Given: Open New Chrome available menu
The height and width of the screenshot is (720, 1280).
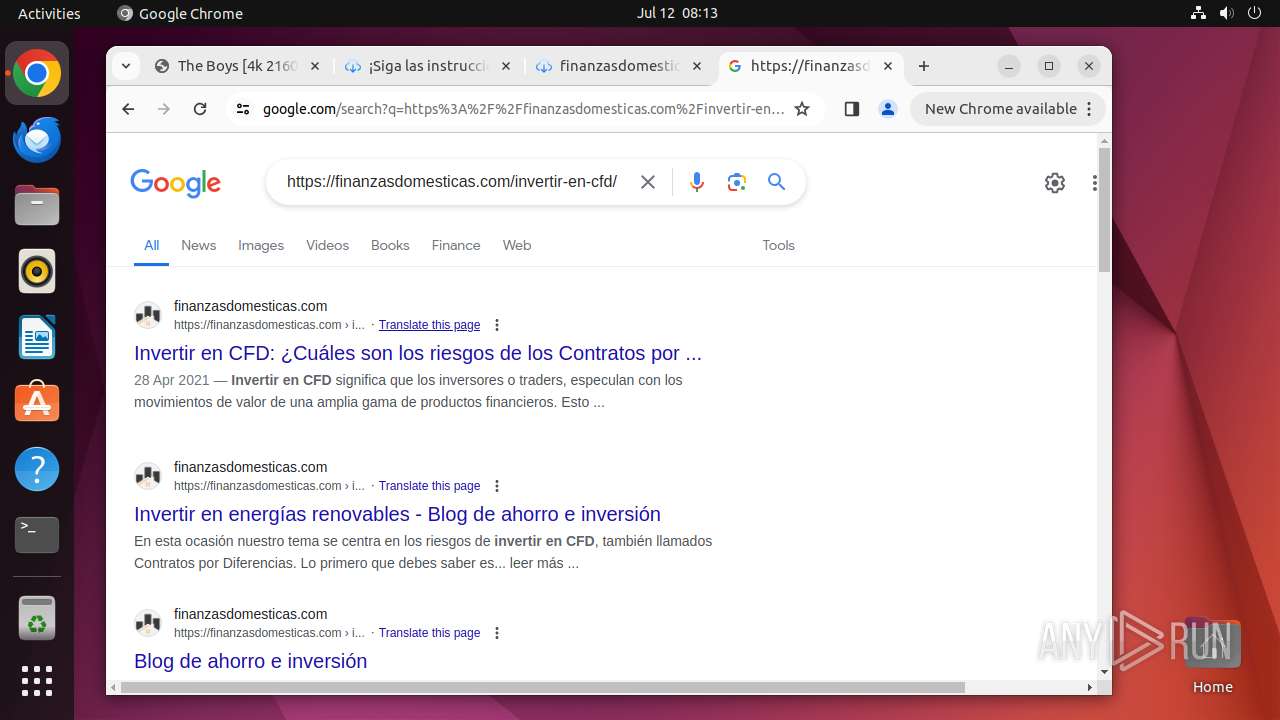Looking at the screenshot, I should coord(1008,109).
